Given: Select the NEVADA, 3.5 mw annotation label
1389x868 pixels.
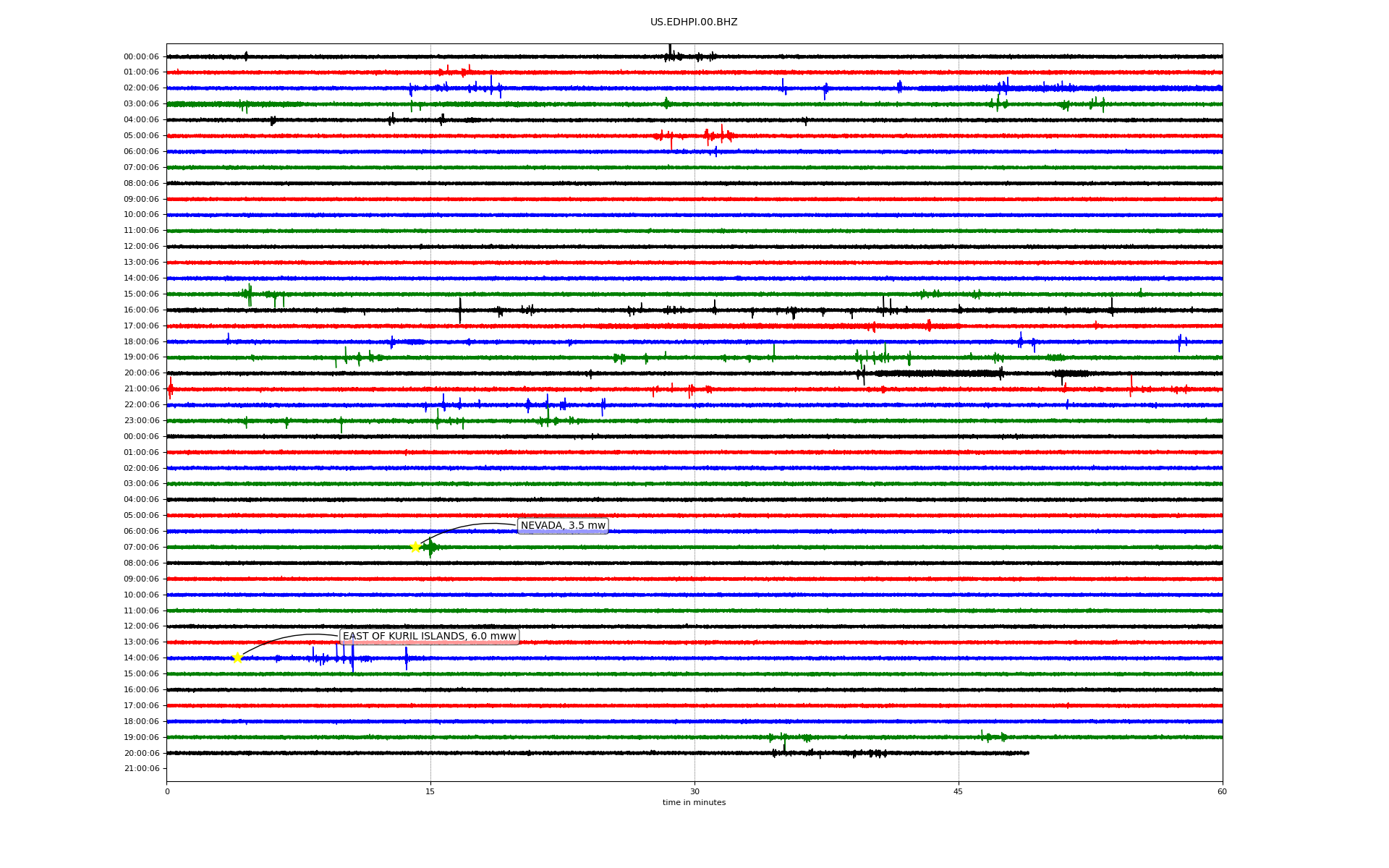Looking at the screenshot, I should (563, 526).
